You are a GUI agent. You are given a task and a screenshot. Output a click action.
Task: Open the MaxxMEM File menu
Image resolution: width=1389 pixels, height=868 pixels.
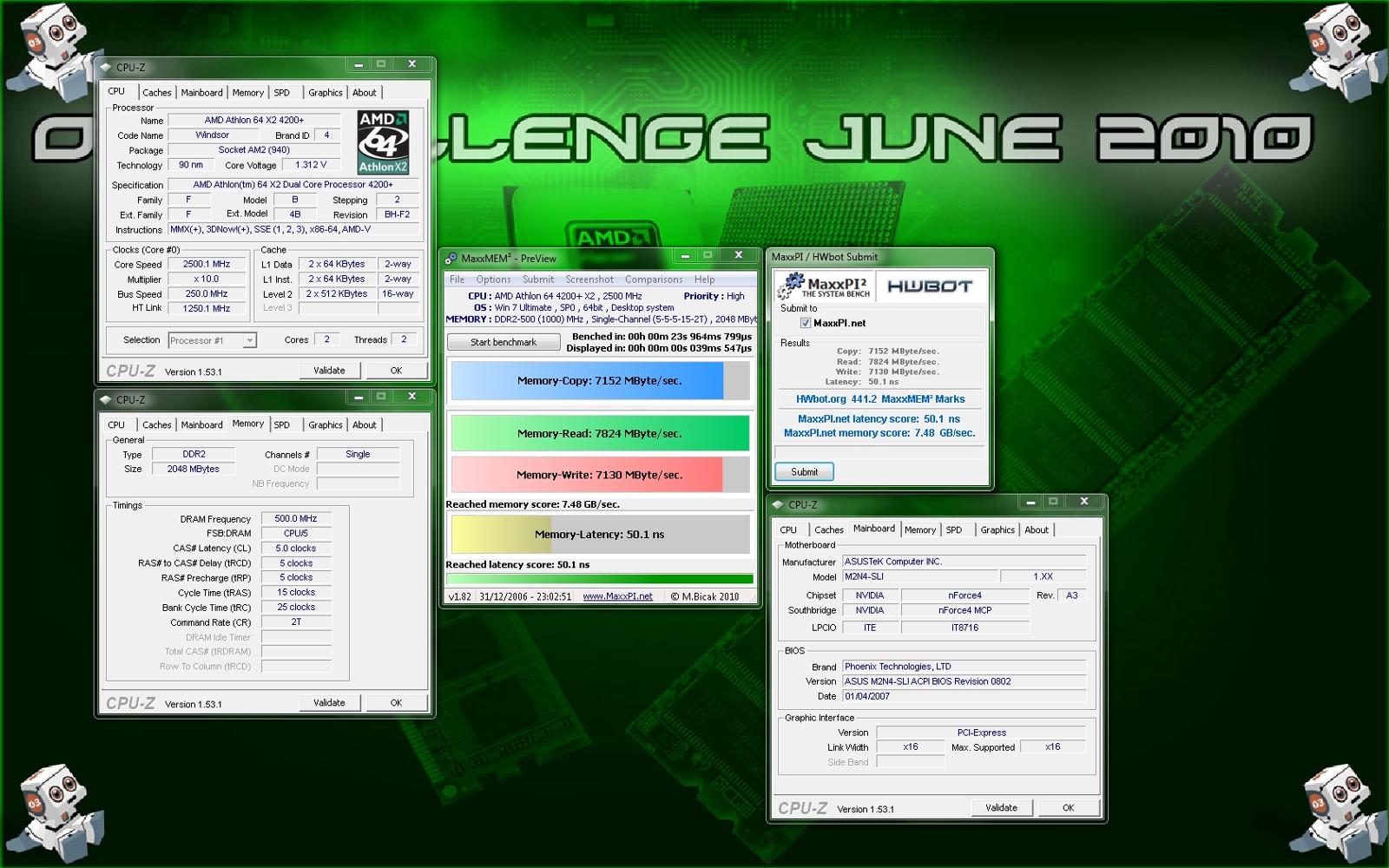pos(457,279)
